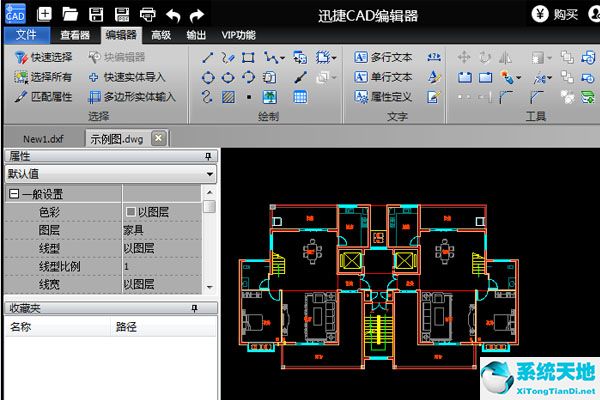The image size is (600, 400).
Task: Insert a table with the grid icon
Action: (300, 97)
